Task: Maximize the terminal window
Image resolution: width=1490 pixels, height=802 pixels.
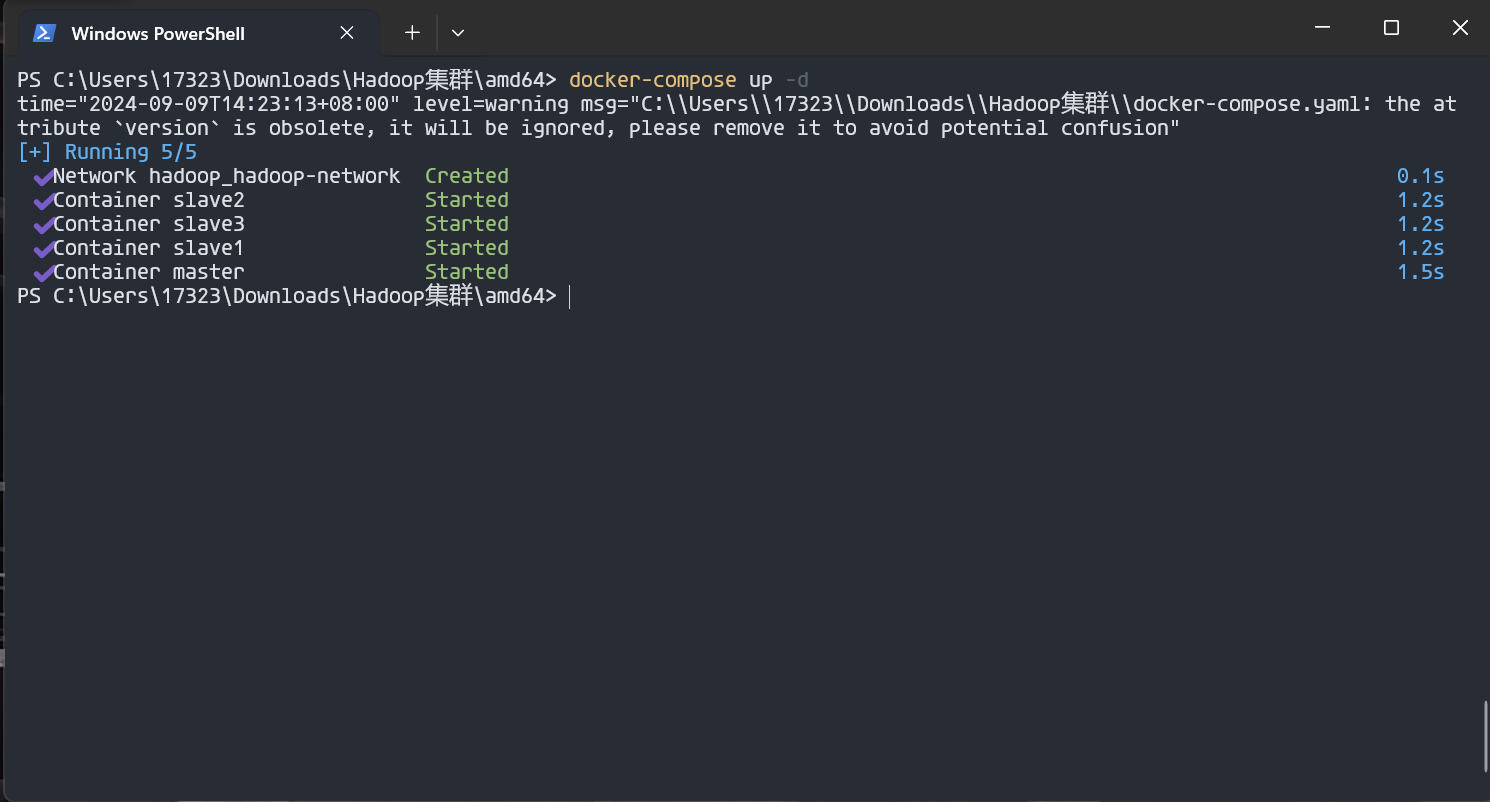Action: 1391,28
